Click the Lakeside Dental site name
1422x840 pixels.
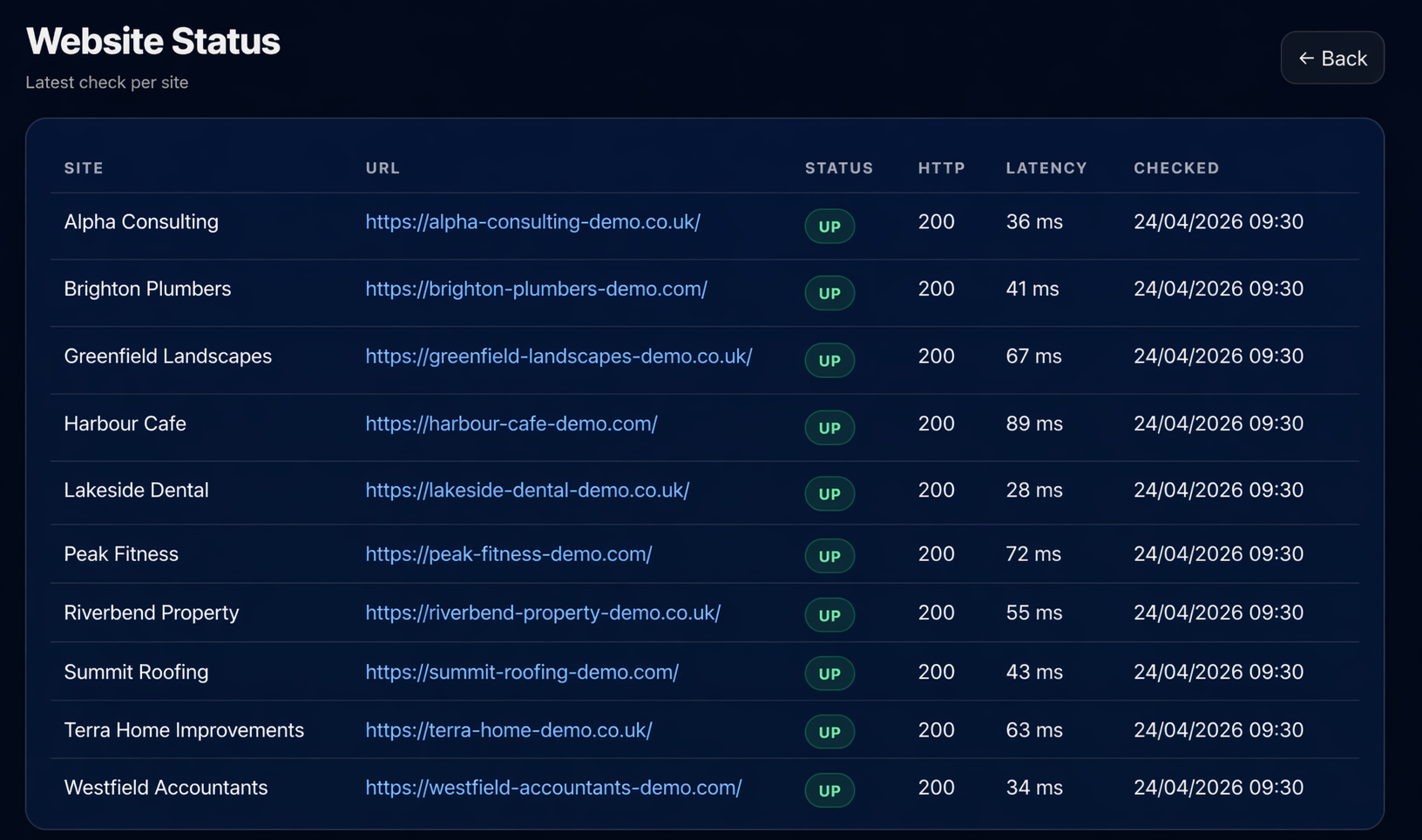[136, 491]
